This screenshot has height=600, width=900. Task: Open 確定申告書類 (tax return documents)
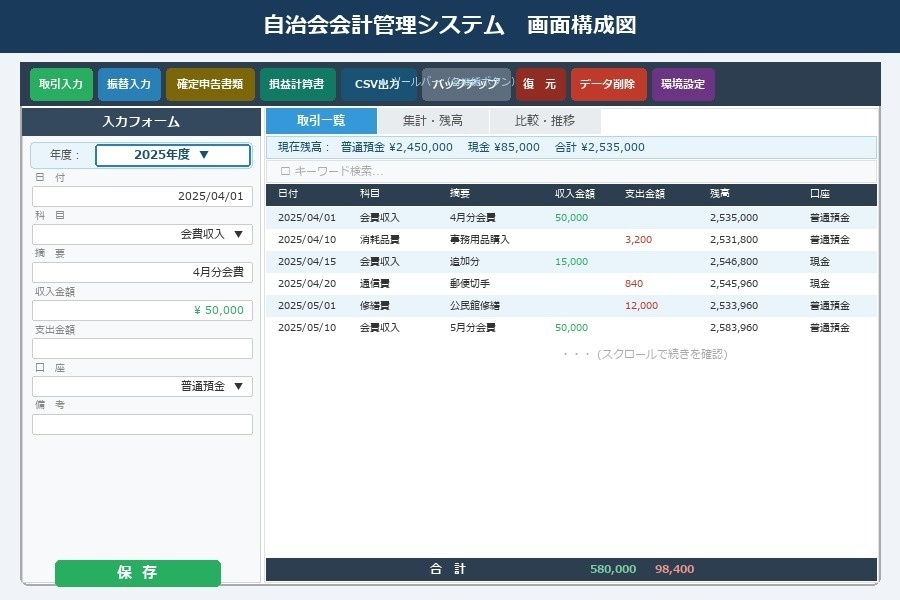[207, 85]
